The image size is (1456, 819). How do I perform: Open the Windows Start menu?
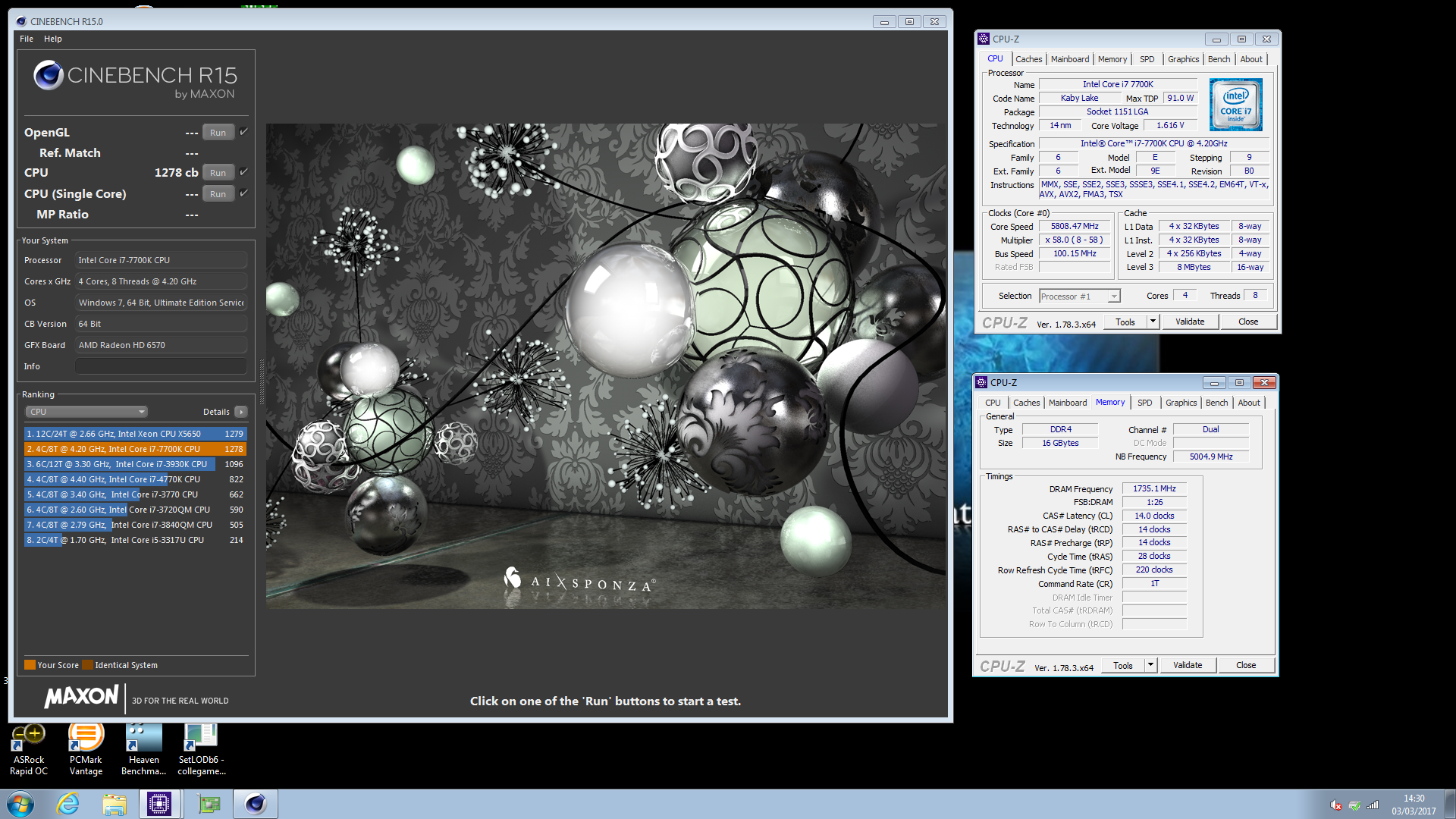tap(20, 804)
